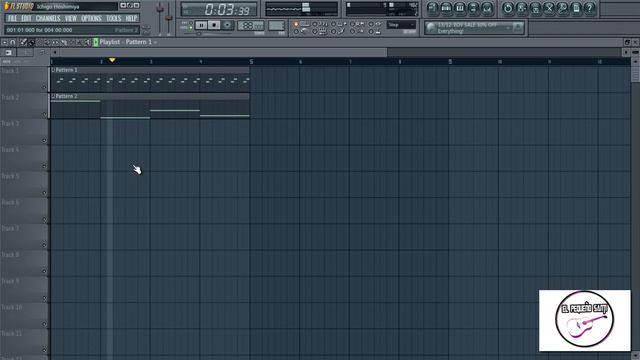Show the mixer via shortcut icon
The height and width of the screenshot is (360, 640).
click(487, 8)
